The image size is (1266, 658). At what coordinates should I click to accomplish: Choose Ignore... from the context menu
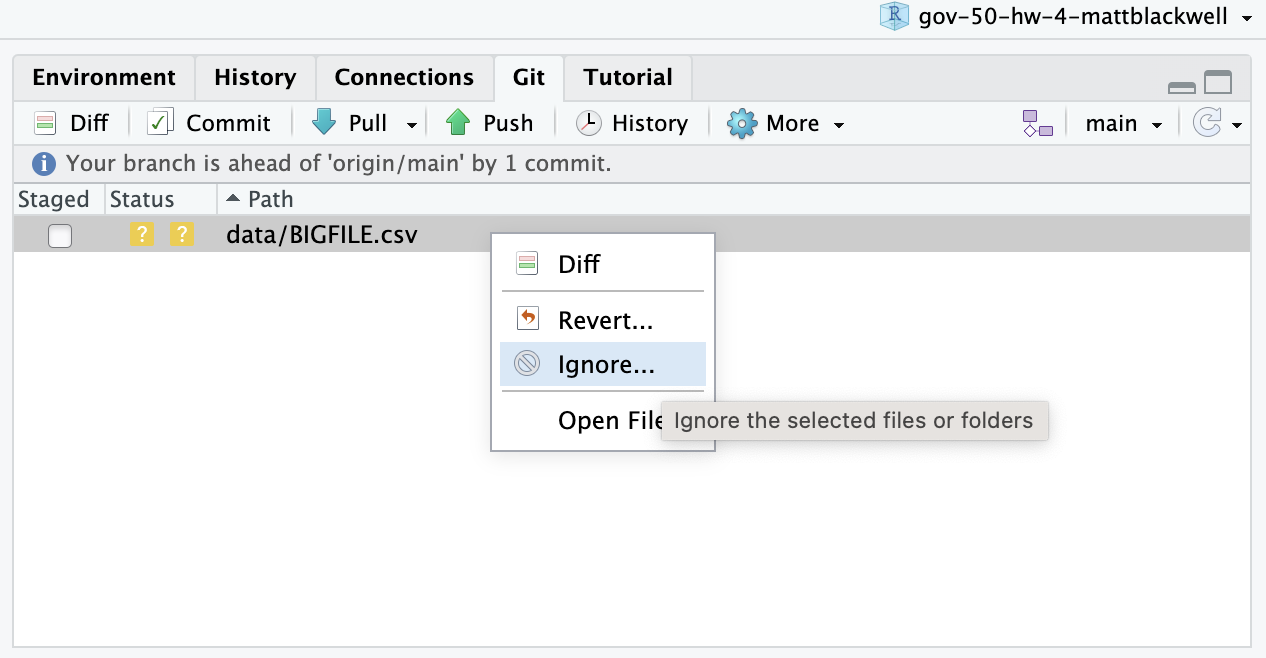point(603,365)
